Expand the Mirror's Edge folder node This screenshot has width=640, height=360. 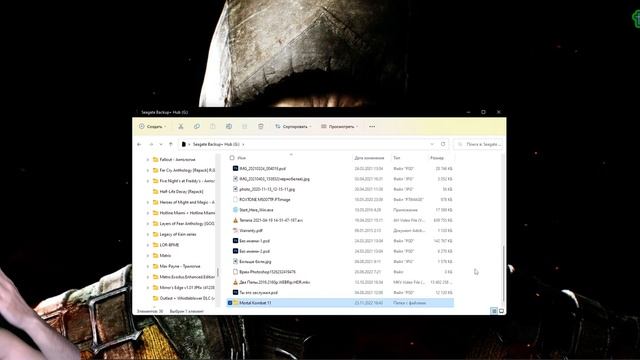148,287
